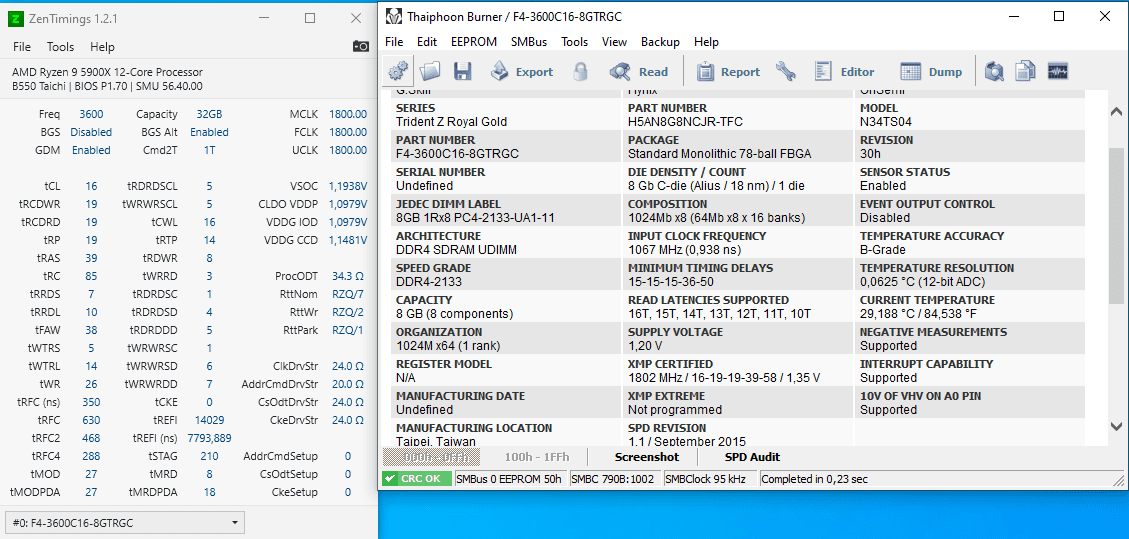Save dump using the floppy disk icon
The image size is (1129, 539).
pyautogui.click(x=462, y=71)
